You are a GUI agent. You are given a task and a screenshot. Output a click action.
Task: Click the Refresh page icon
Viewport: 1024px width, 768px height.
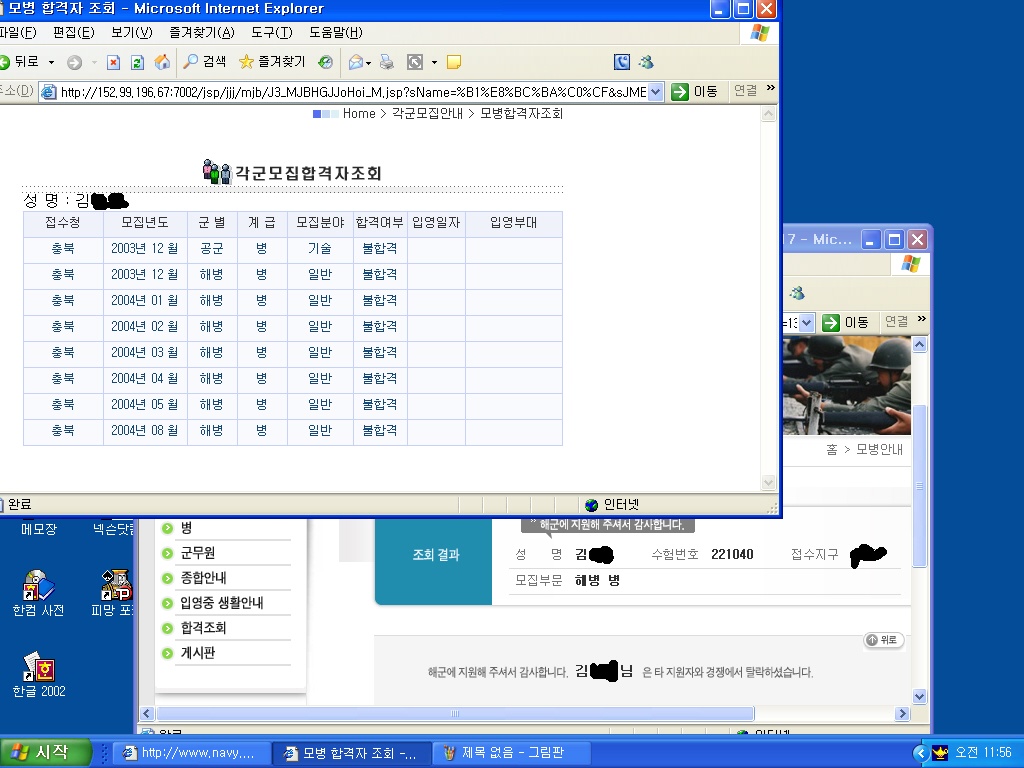point(137,62)
